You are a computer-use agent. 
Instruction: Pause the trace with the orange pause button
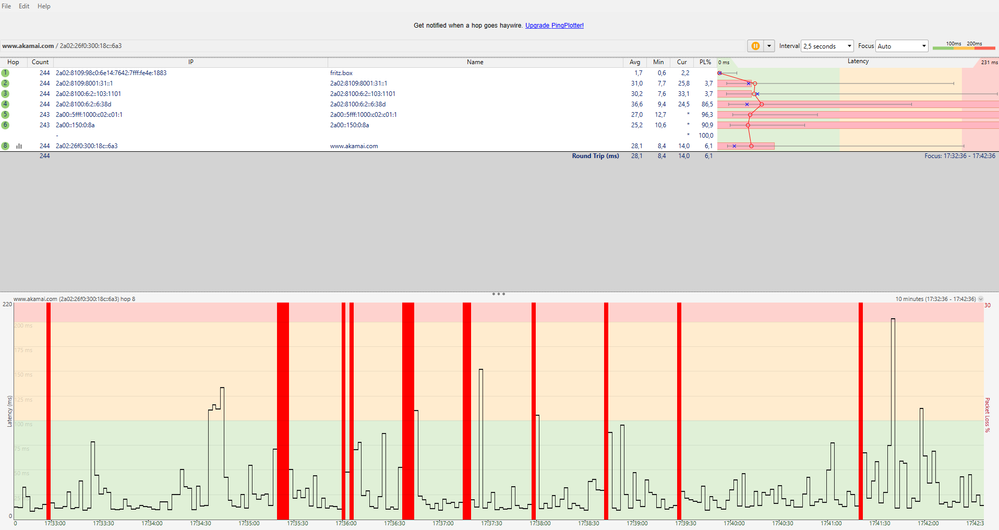[x=756, y=46]
